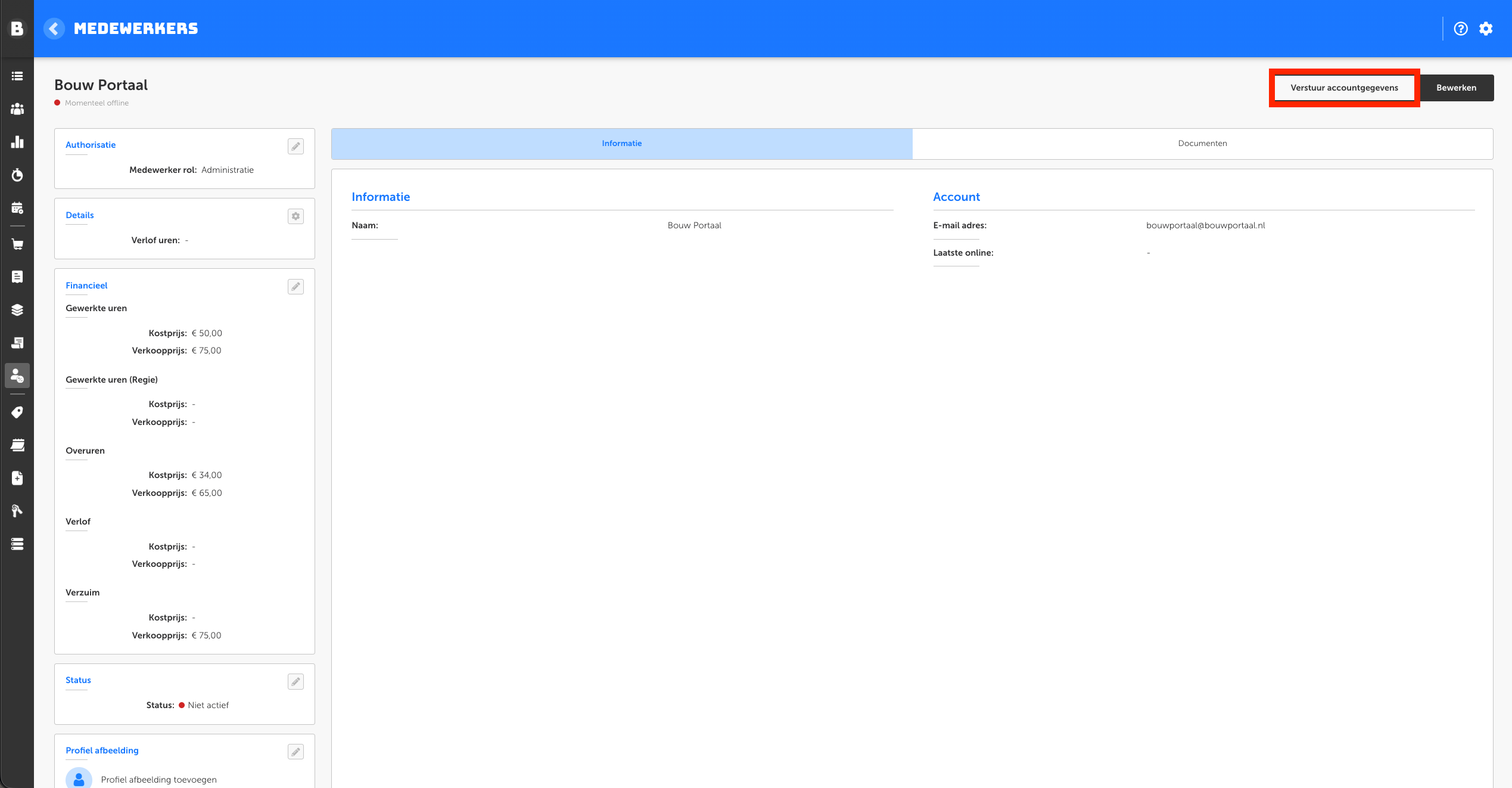1512x788 pixels.
Task: Edit the Financieel card with the pencil
Action: pyautogui.click(x=295, y=287)
